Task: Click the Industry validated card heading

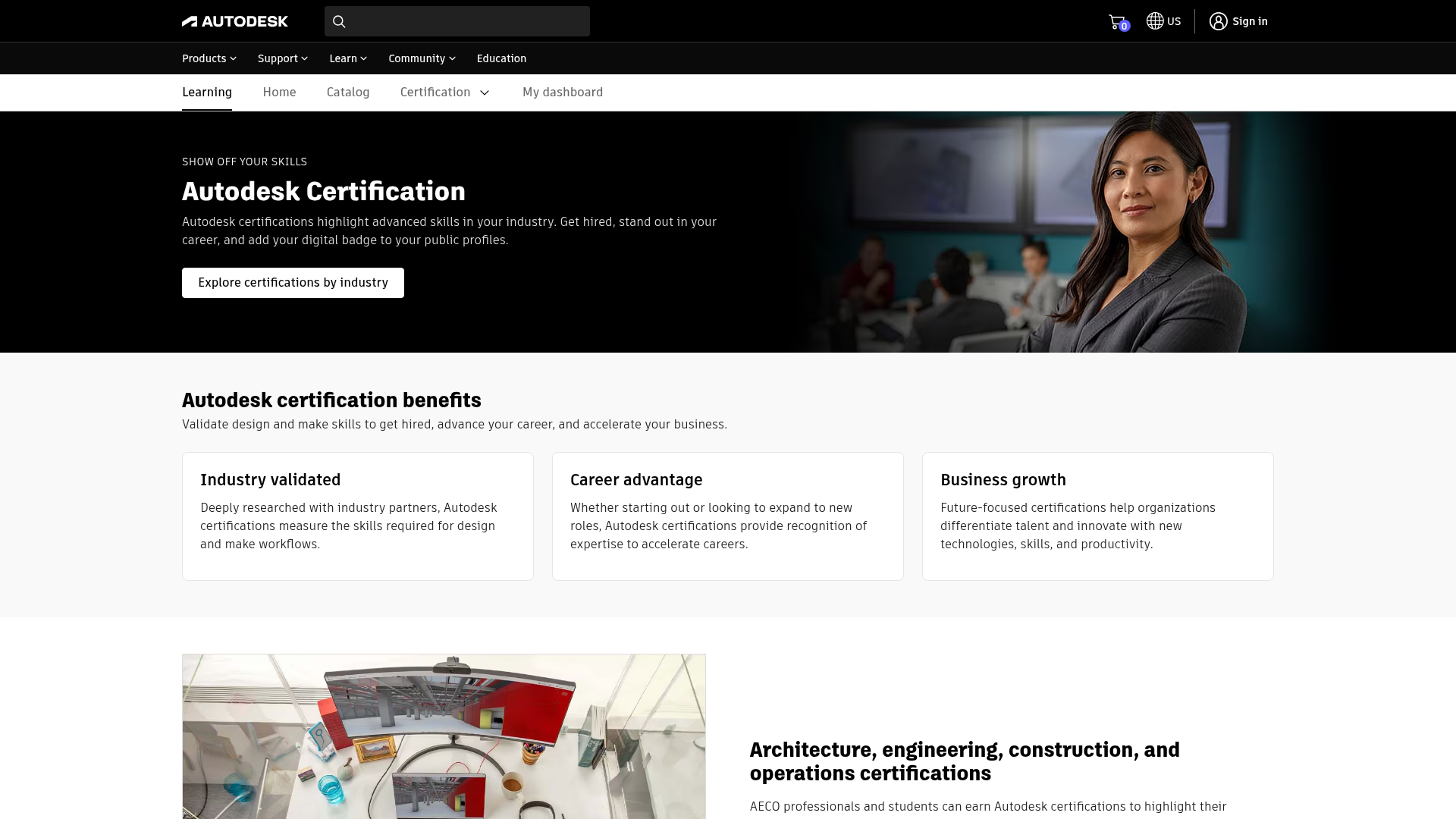Action: click(x=271, y=480)
